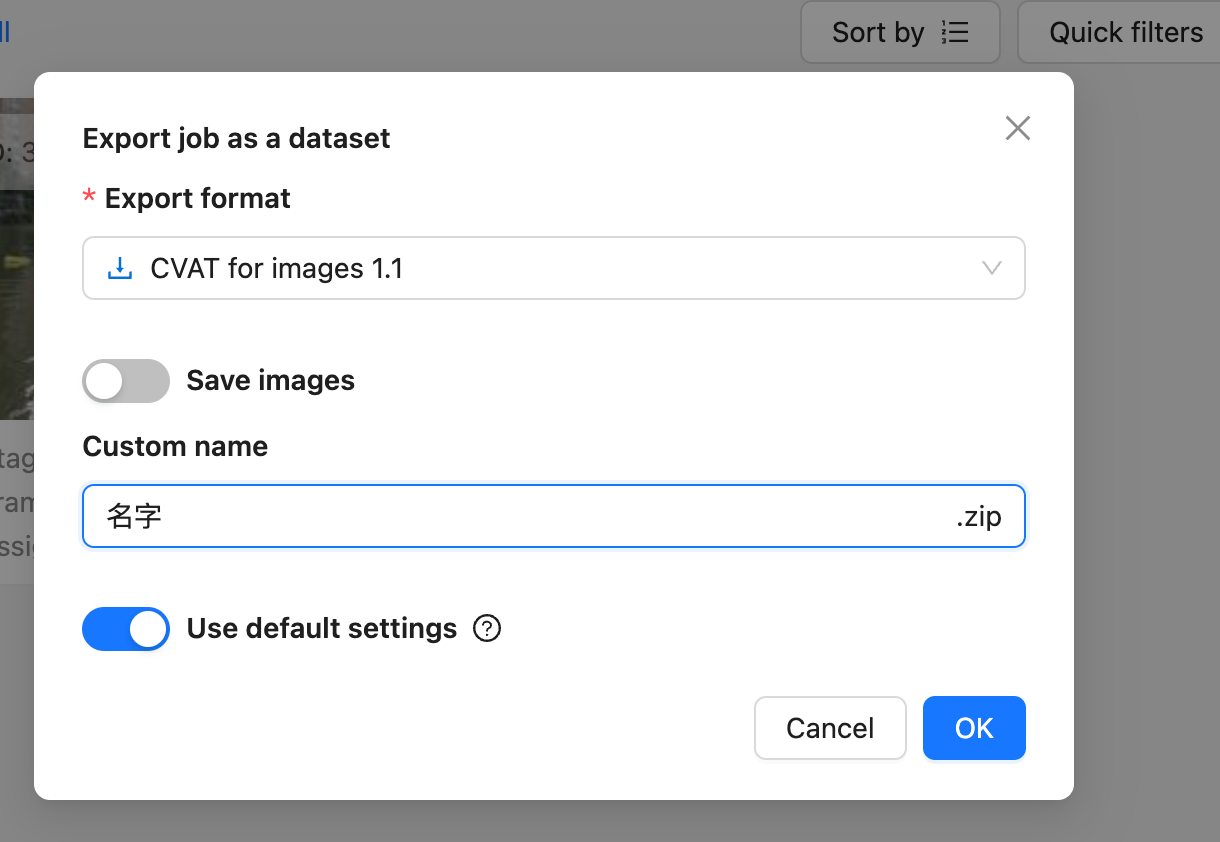The image size is (1220, 842).
Task: Click the list icon in Sort by
Action: tap(955, 33)
